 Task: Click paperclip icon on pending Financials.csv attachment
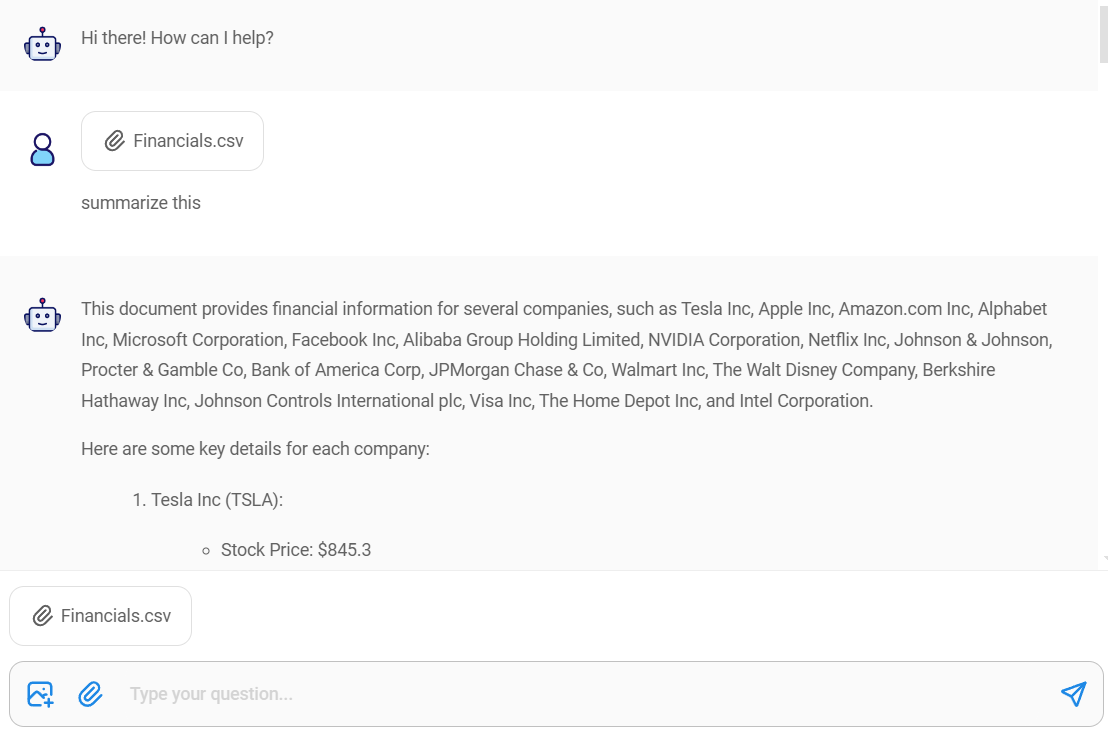pos(42,616)
